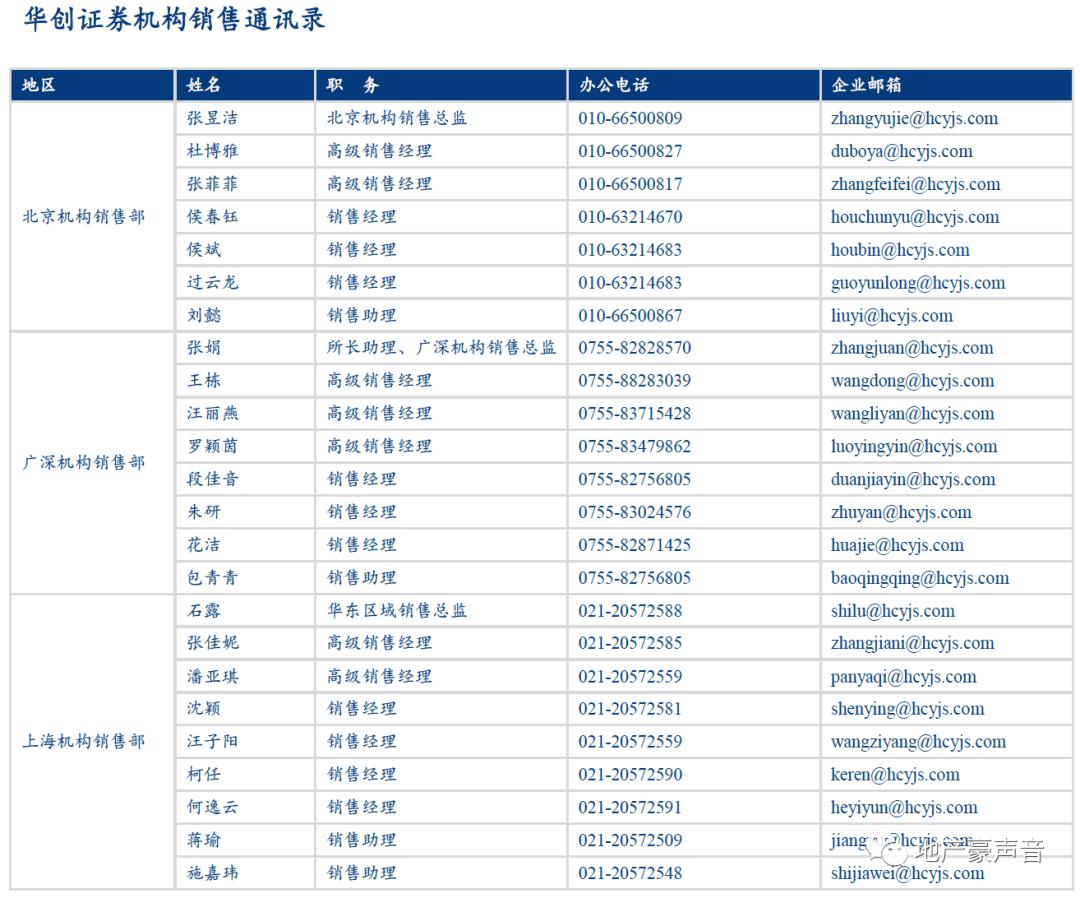Click the email wangdong@hcyjs.com
This screenshot has height=898, width=1080.
(x=912, y=381)
